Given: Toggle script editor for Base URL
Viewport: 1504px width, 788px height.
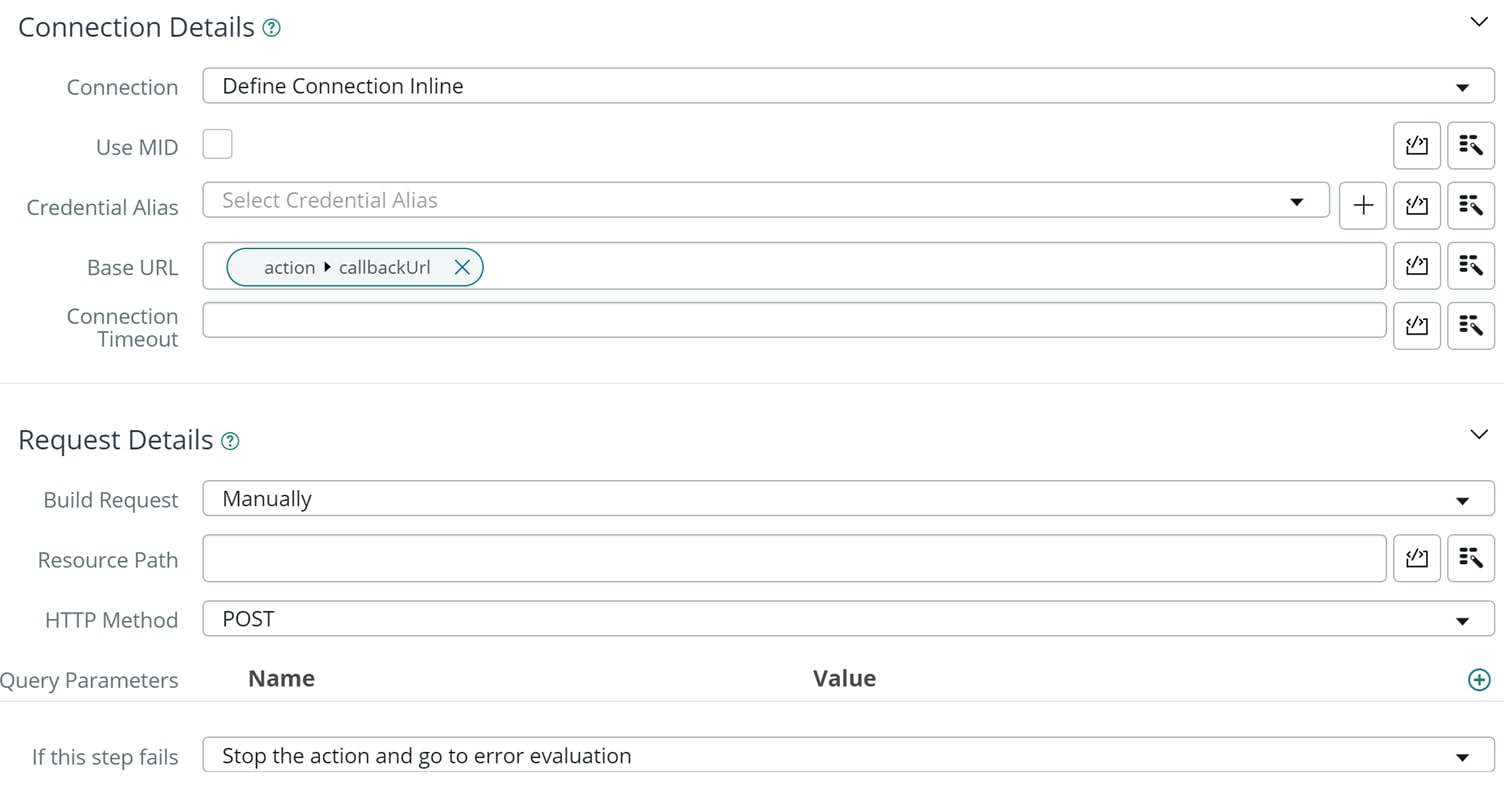Looking at the screenshot, I should tap(1416, 266).
